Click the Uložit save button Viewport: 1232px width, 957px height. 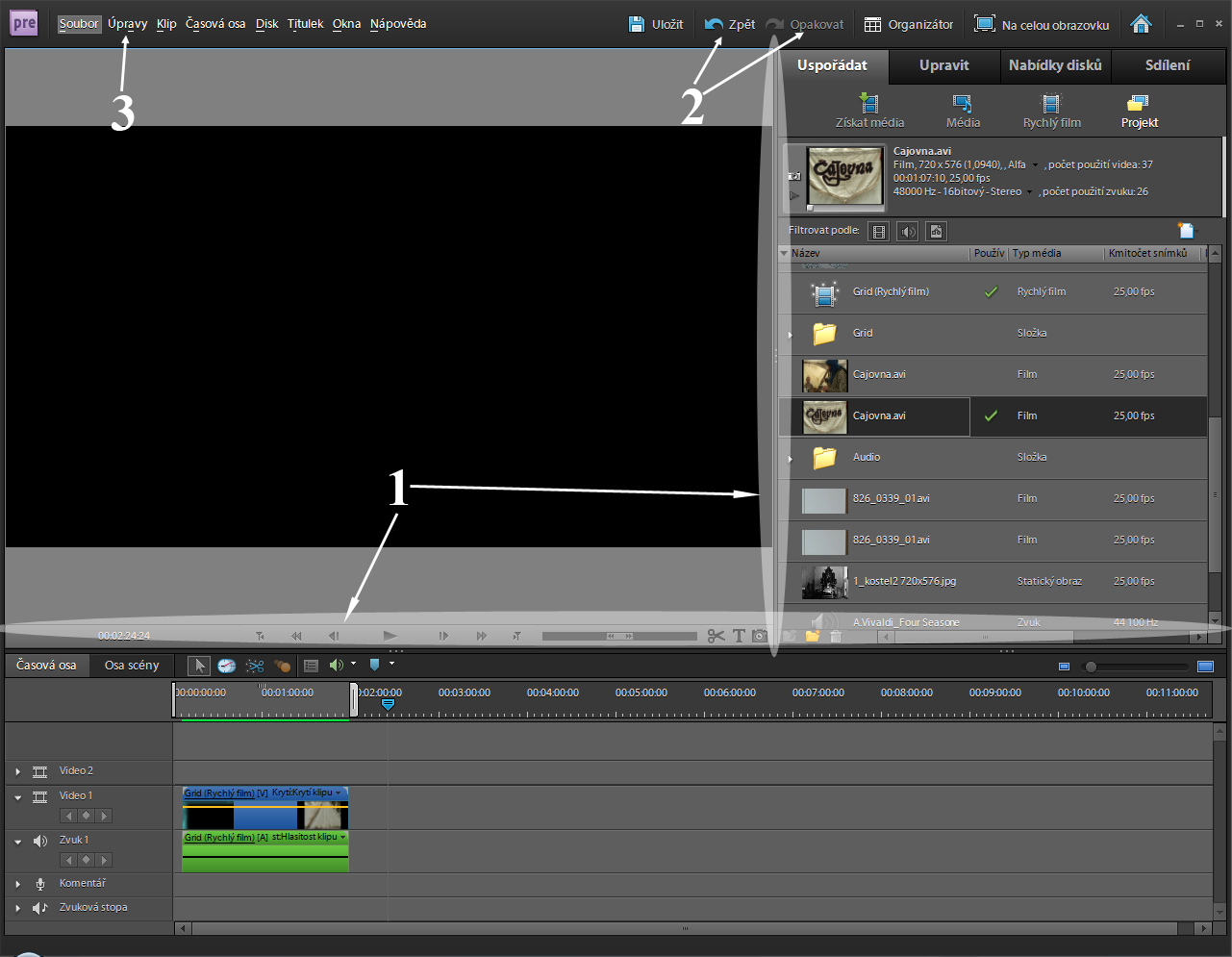(656, 24)
